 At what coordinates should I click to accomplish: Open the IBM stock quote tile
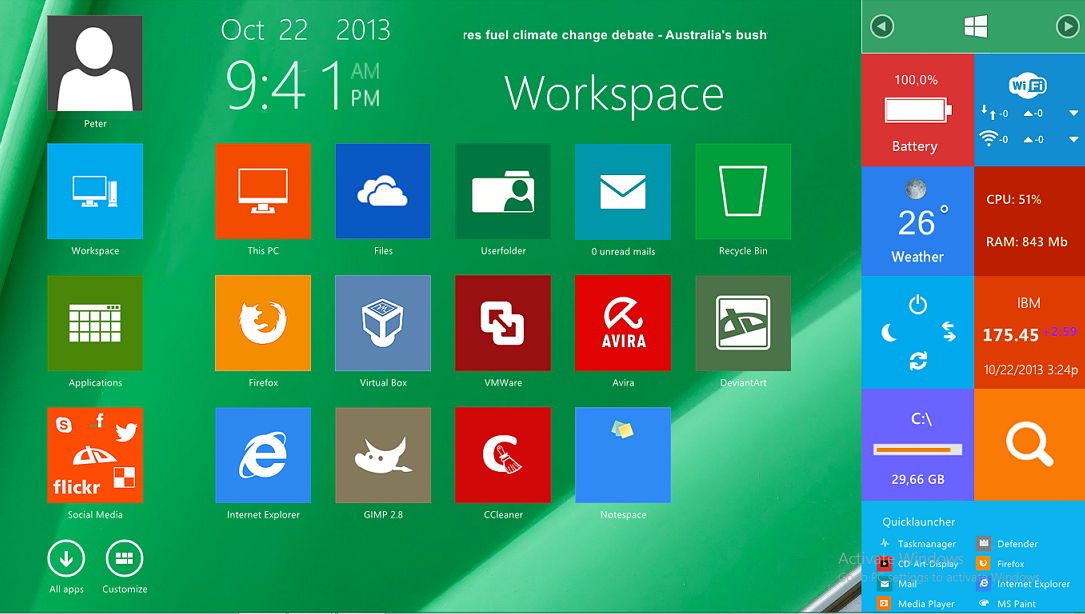coord(1030,332)
